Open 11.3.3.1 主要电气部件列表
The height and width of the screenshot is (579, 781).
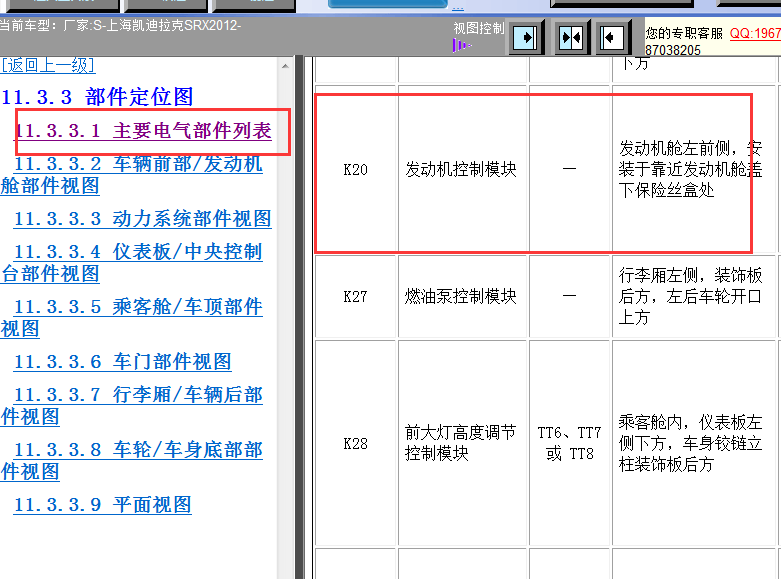(143, 131)
